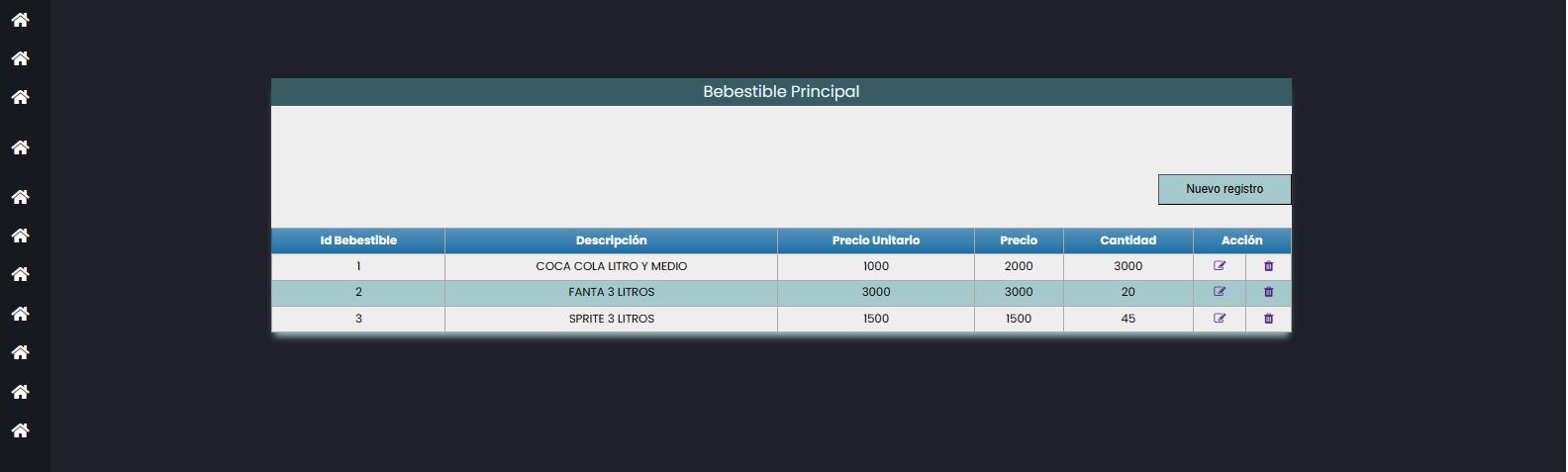The width and height of the screenshot is (1568, 472).
Task: Open the fourth sidebar home icon
Action: (x=20, y=147)
